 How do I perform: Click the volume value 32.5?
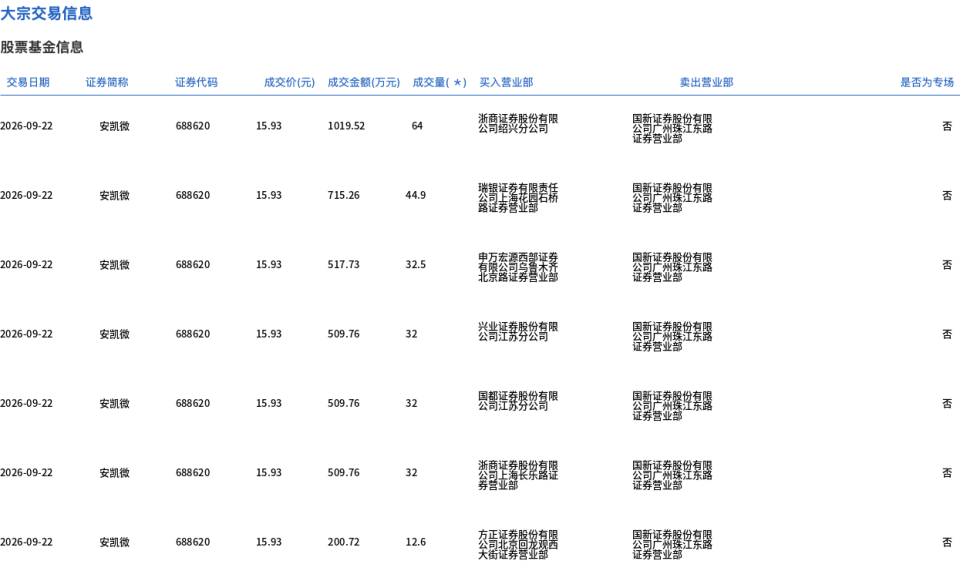(x=415, y=264)
